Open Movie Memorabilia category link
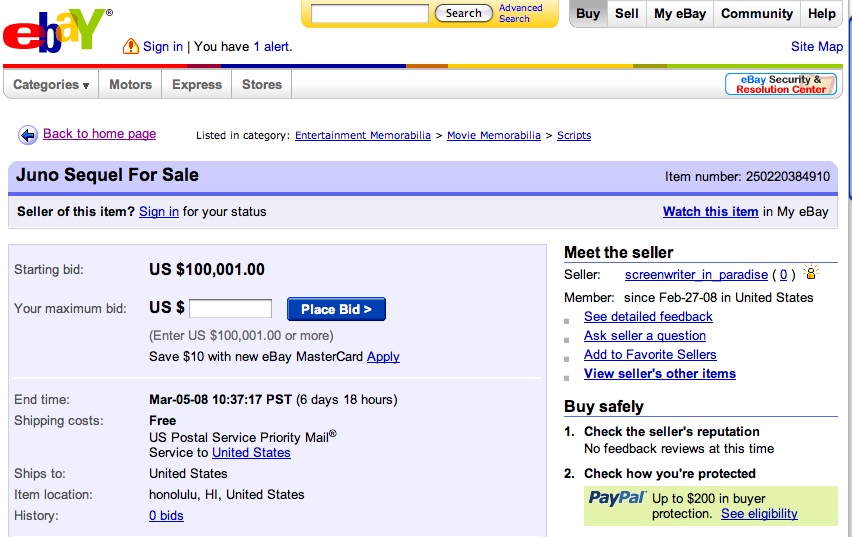The image size is (852, 537). point(493,135)
